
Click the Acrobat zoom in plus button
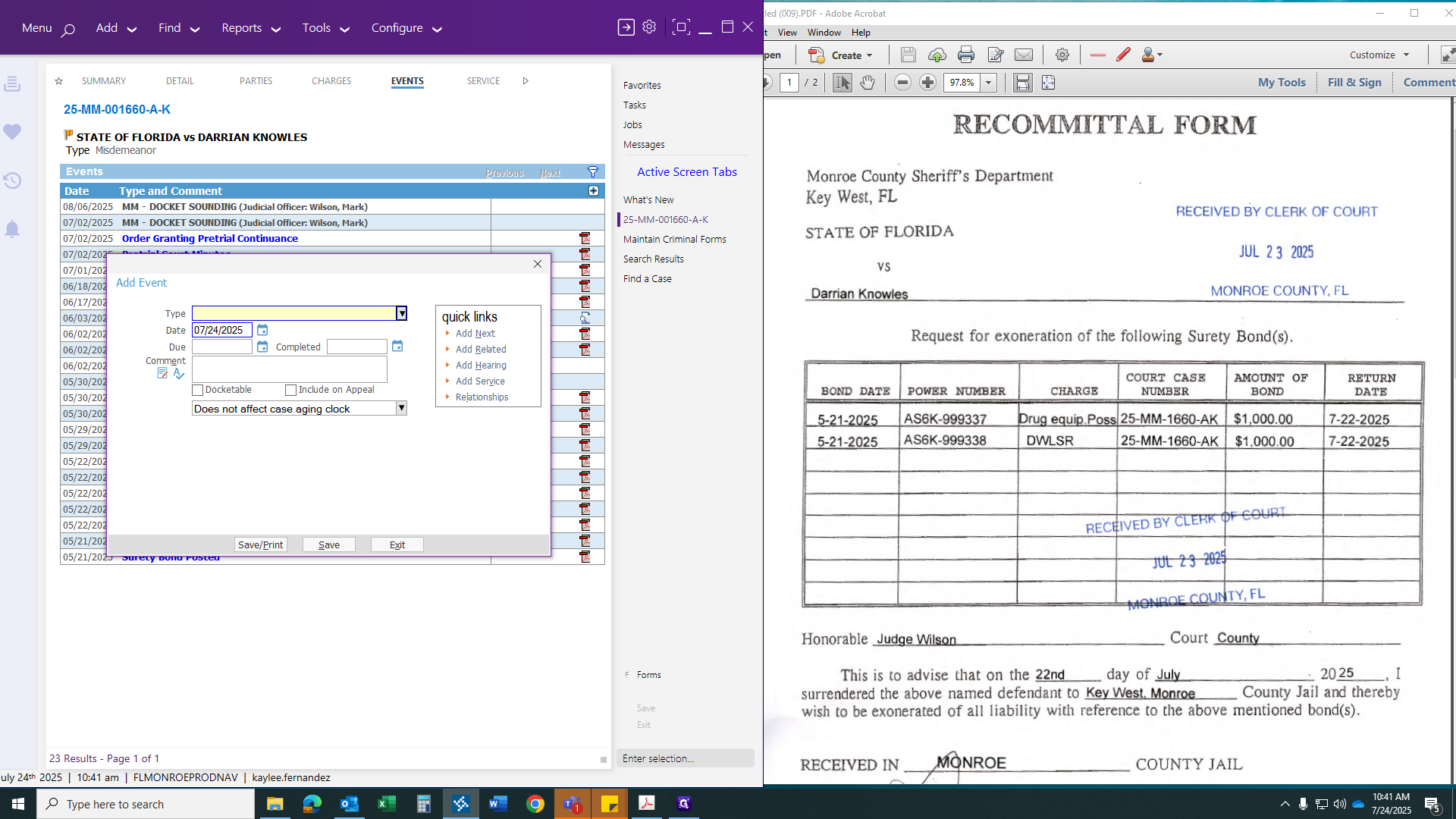coord(927,83)
